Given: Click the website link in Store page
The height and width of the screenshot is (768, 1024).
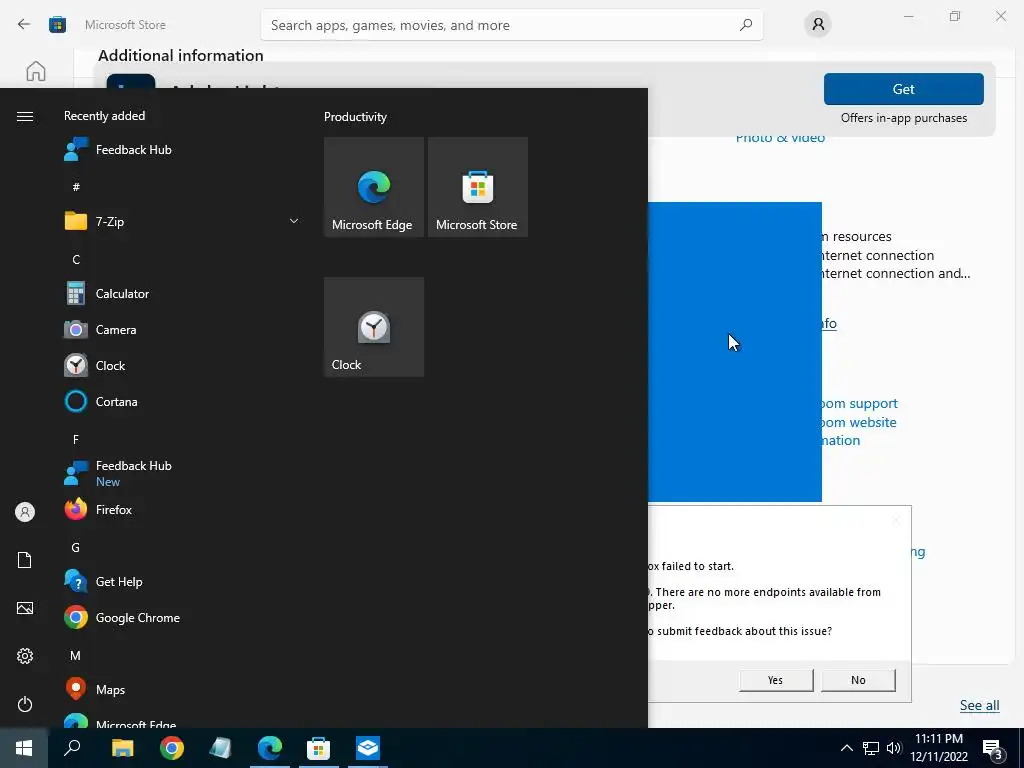Looking at the screenshot, I should [x=859, y=422].
